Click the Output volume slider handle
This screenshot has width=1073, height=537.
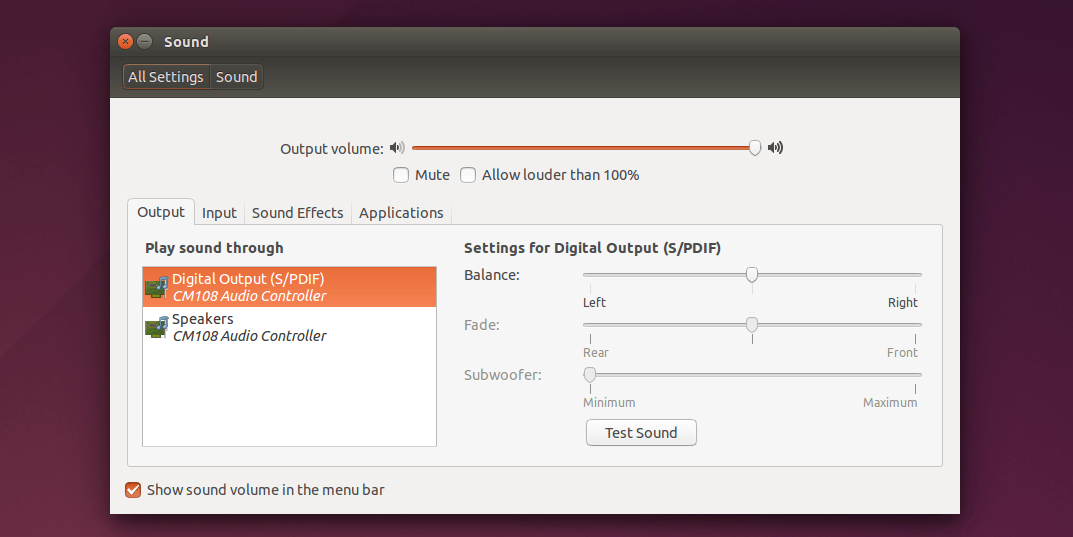[755, 148]
